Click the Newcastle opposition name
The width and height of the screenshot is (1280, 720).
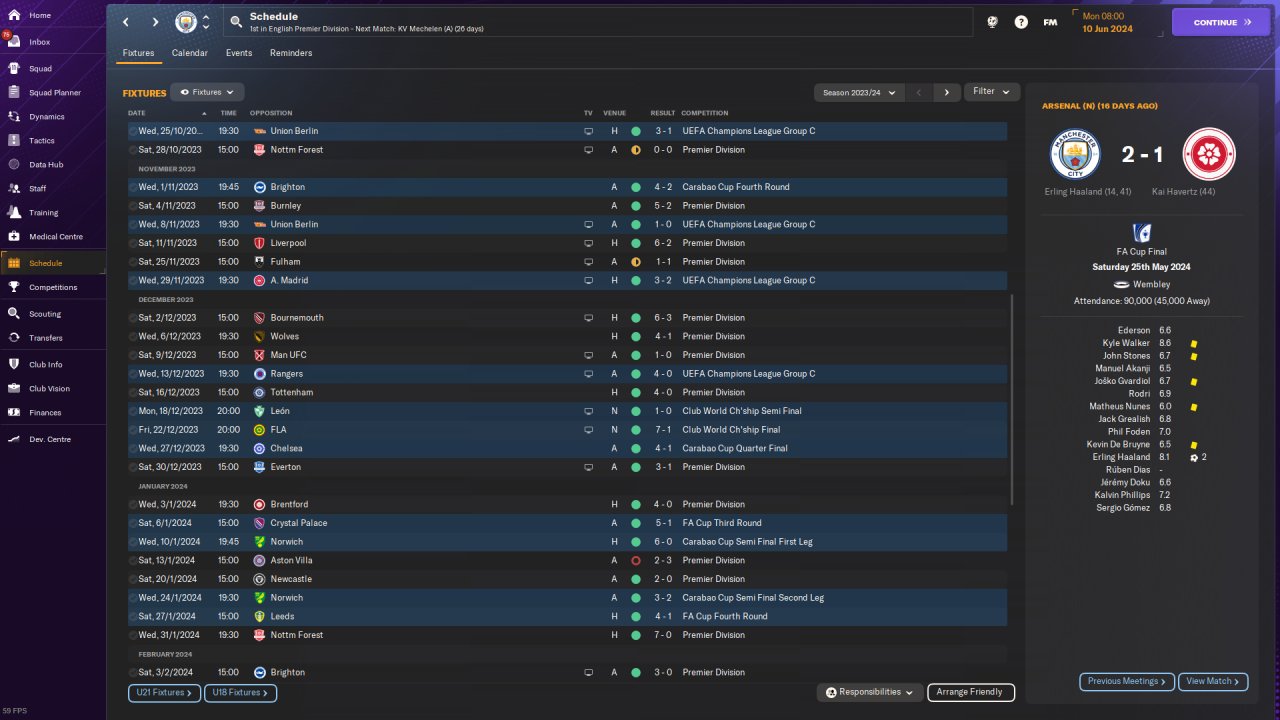click(291, 579)
